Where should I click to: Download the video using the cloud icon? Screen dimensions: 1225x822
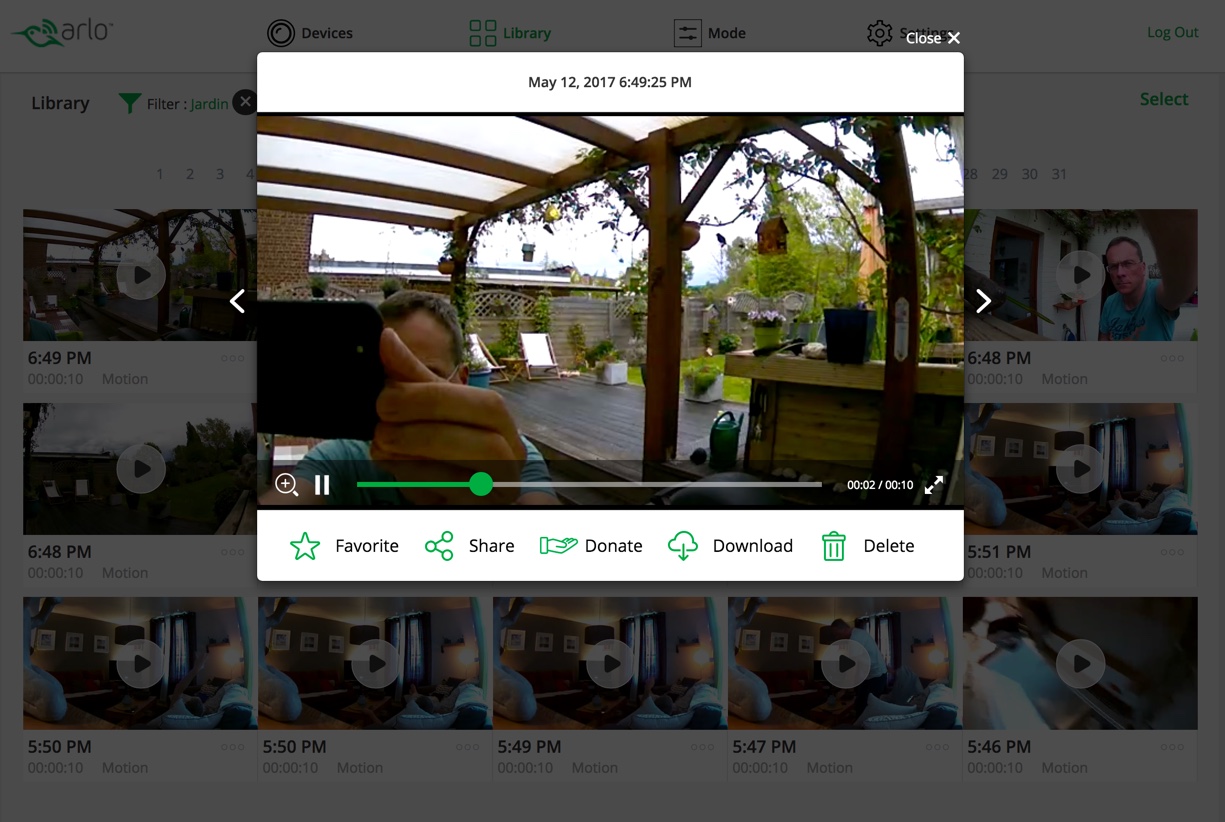(683, 546)
